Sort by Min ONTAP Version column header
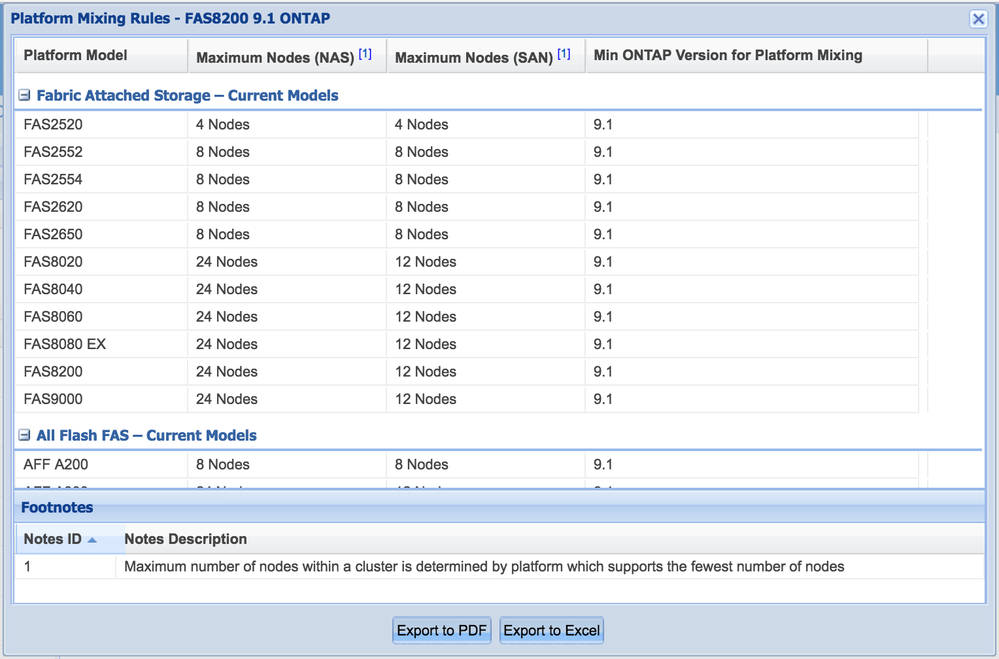The height and width of the screenshot is (659, 999). click(x=756, y=55)
